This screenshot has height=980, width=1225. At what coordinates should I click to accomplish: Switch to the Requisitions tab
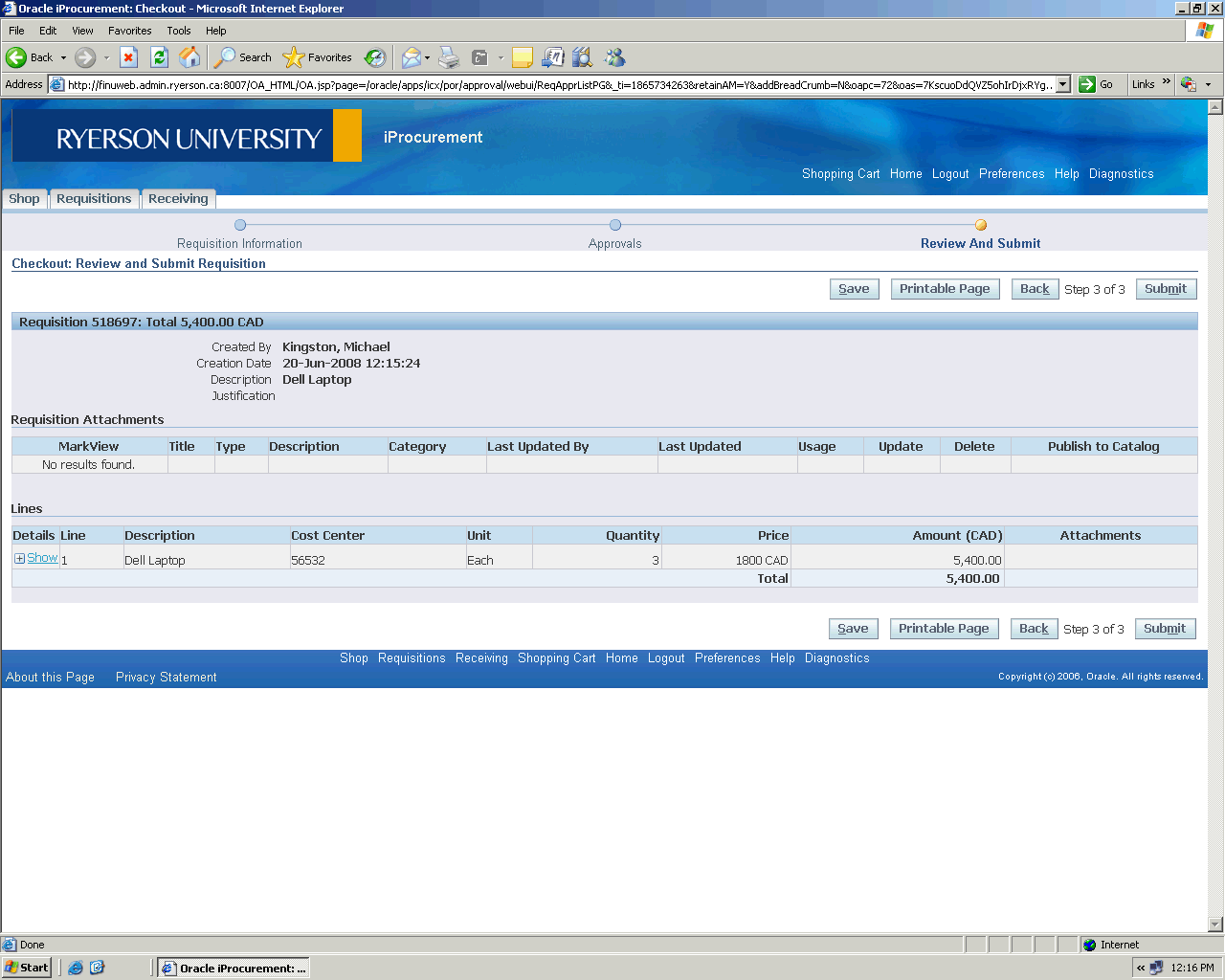94,199
